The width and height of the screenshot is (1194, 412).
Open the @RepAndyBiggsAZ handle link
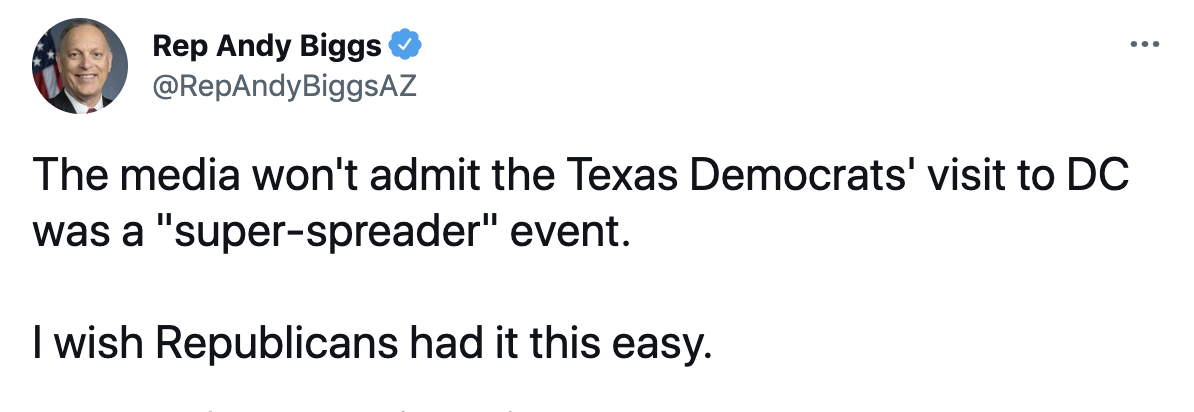(x=284, y=87)
